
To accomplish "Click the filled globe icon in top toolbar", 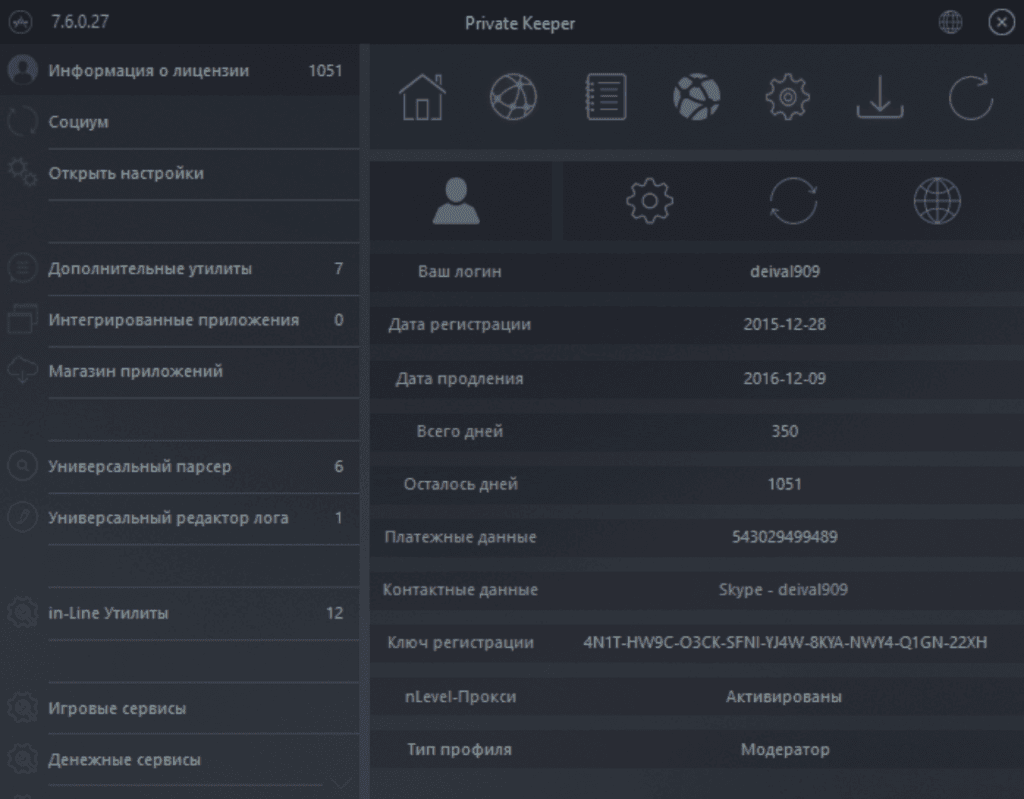I will [x=697, y=97].
